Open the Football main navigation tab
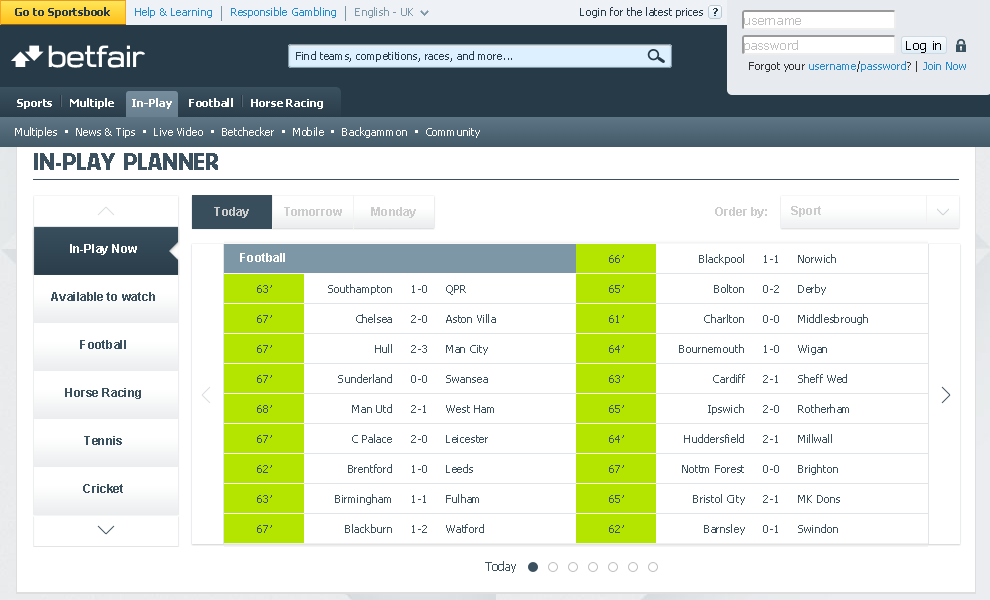 click(x=211, y=103)
